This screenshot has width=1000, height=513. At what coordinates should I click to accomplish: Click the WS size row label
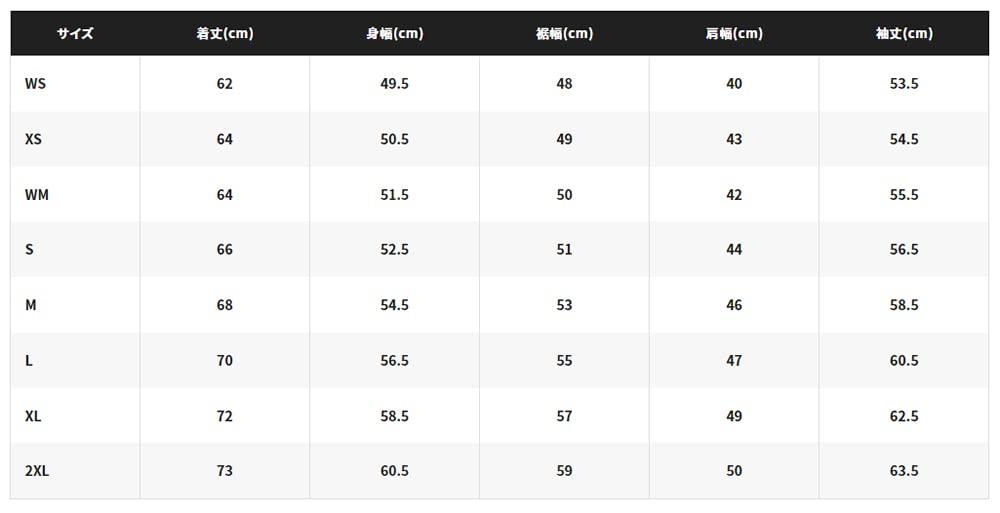[x=36, y=84]
